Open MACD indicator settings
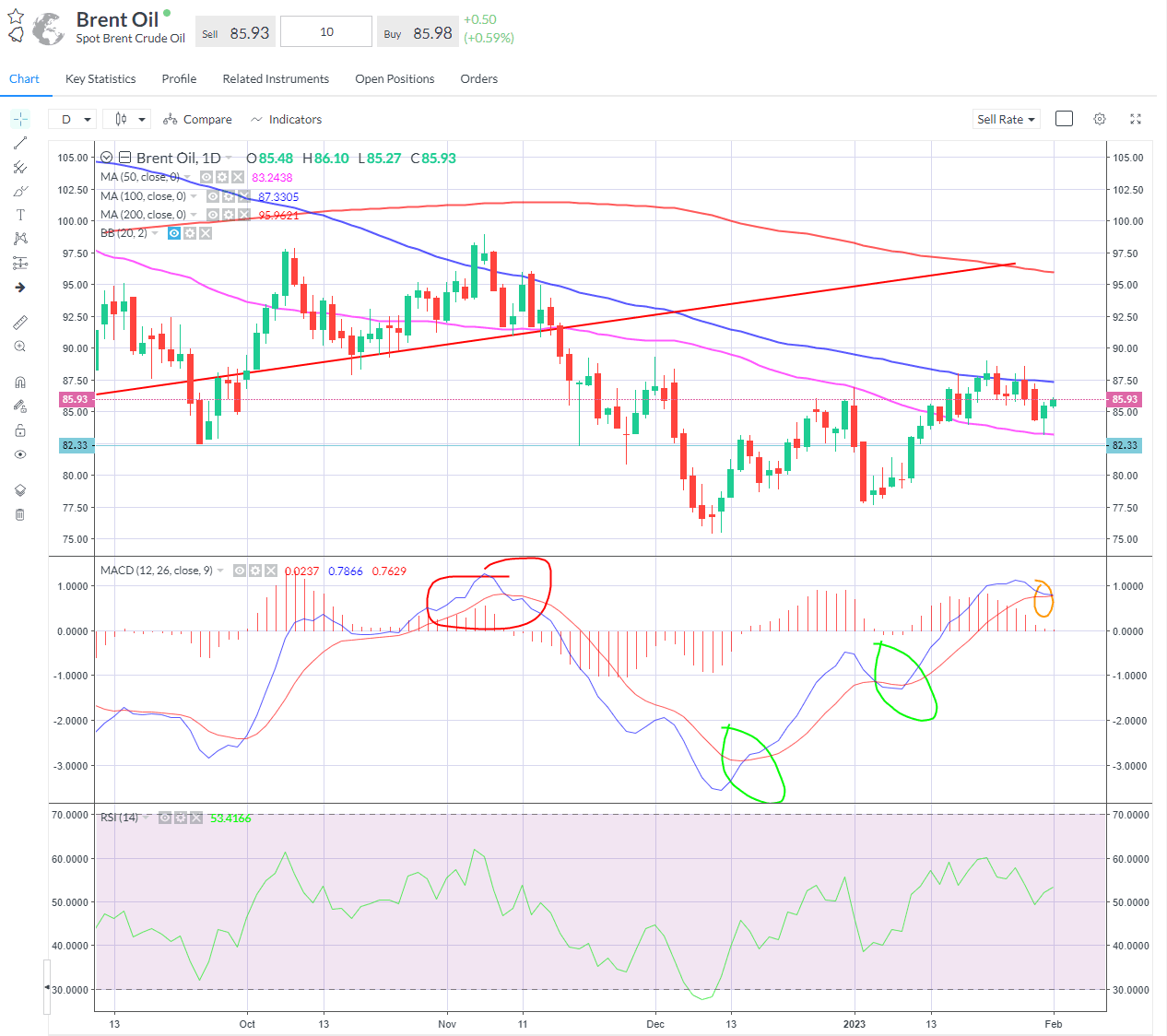The height and width of the screenshot is (1036, 1167). (x=255, y=571)
